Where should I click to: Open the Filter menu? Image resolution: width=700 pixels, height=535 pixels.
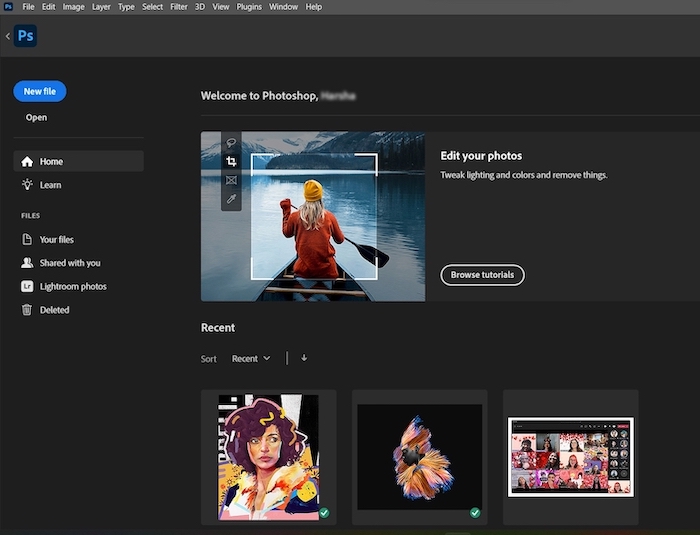(x=178, y=7)
